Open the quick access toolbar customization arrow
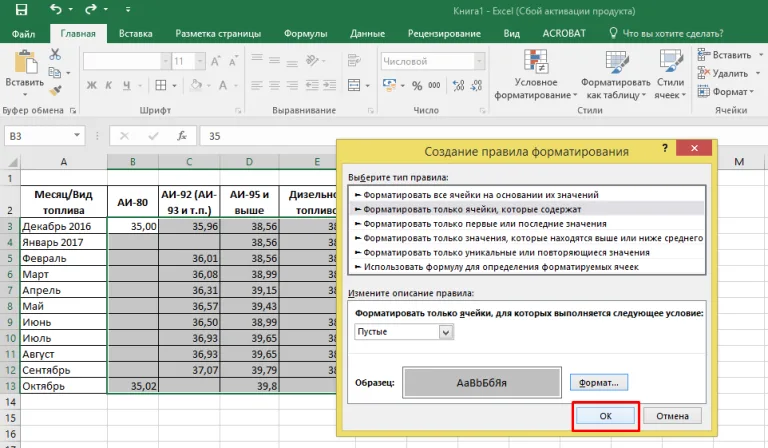This screenshot has width=768, height=448. click(x=128, y=9)
